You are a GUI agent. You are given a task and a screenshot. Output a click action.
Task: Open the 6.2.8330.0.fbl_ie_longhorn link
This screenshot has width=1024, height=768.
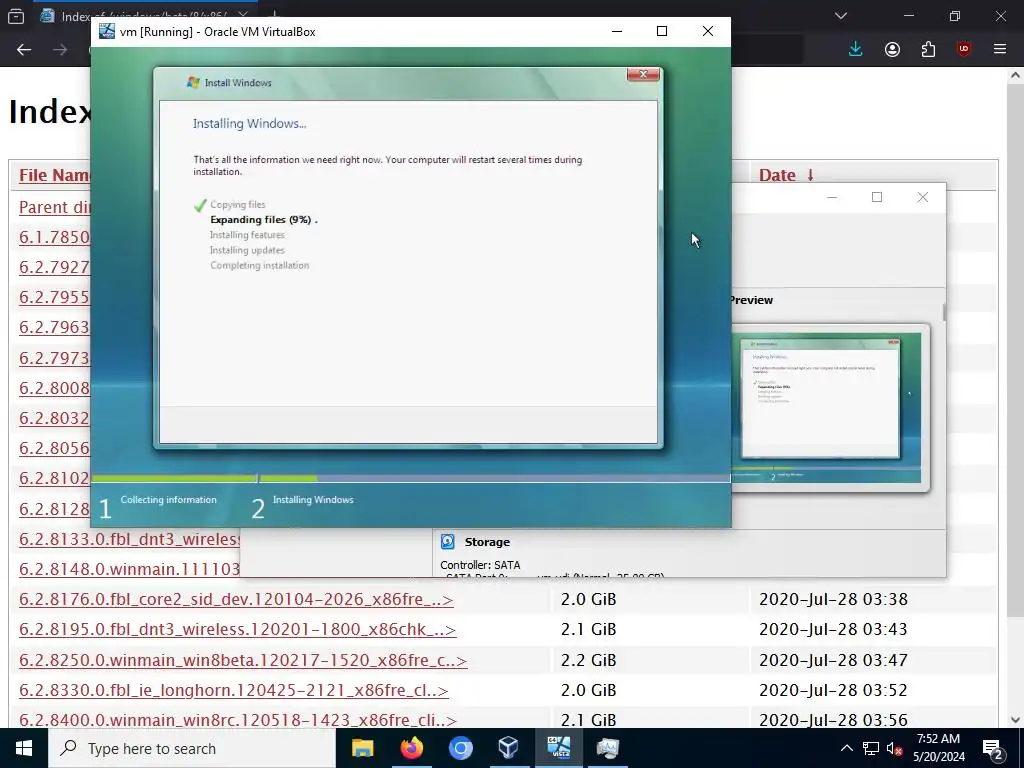[x=234, y=690]
